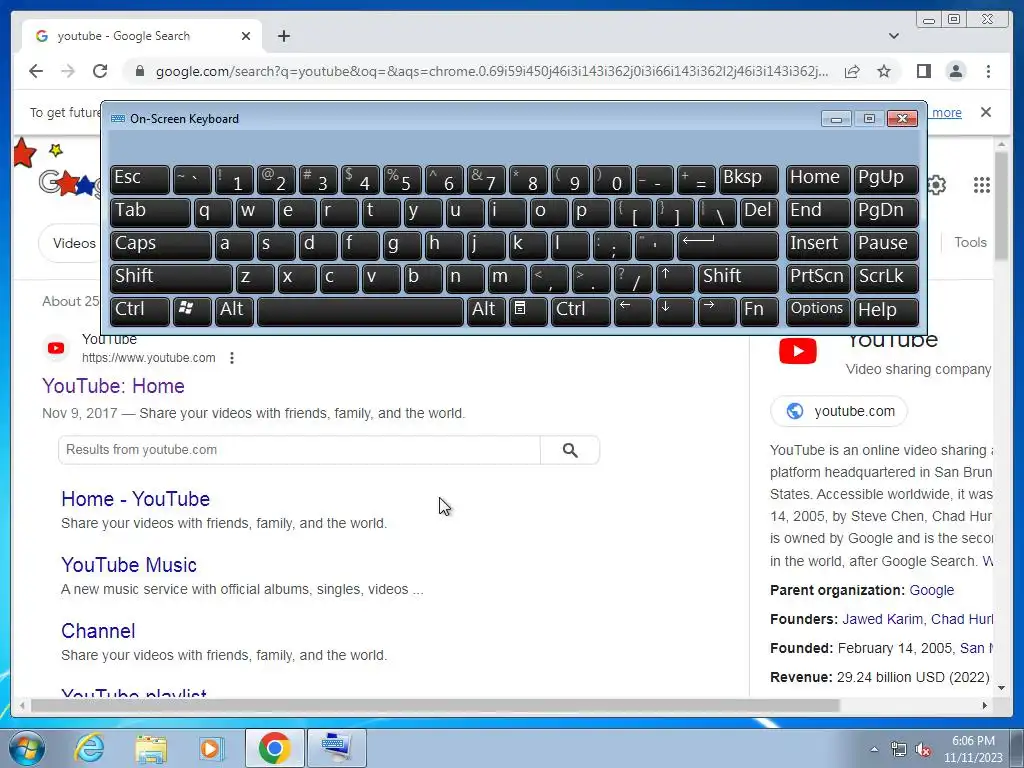Image resolution: width=1024 pixels, height=768 pixels.
Task: Toggle the right Ctrl key on keyboard
Action: (x=581, y=311)
